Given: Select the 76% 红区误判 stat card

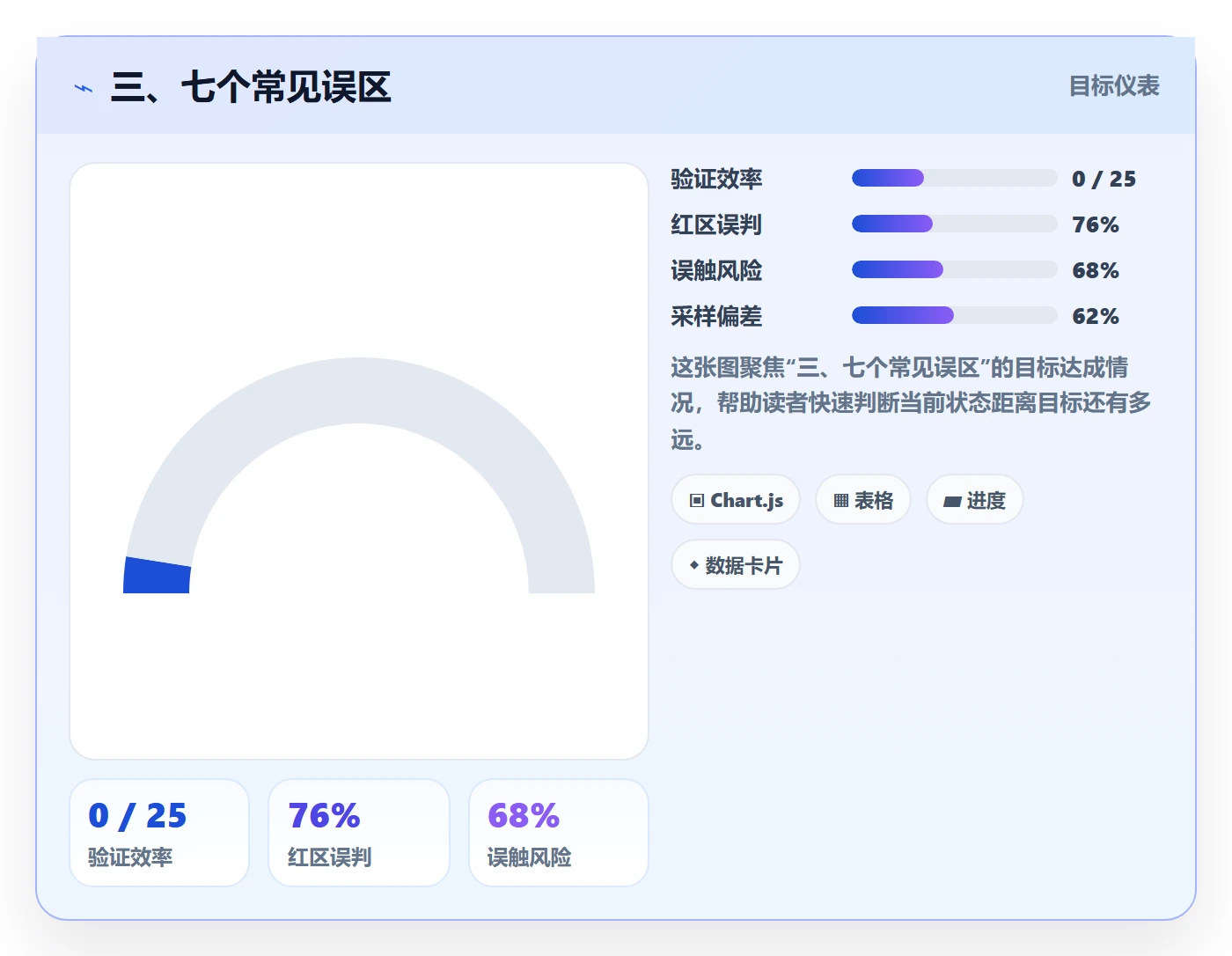Looking at the screenshot, I should (x=359, y=833).
